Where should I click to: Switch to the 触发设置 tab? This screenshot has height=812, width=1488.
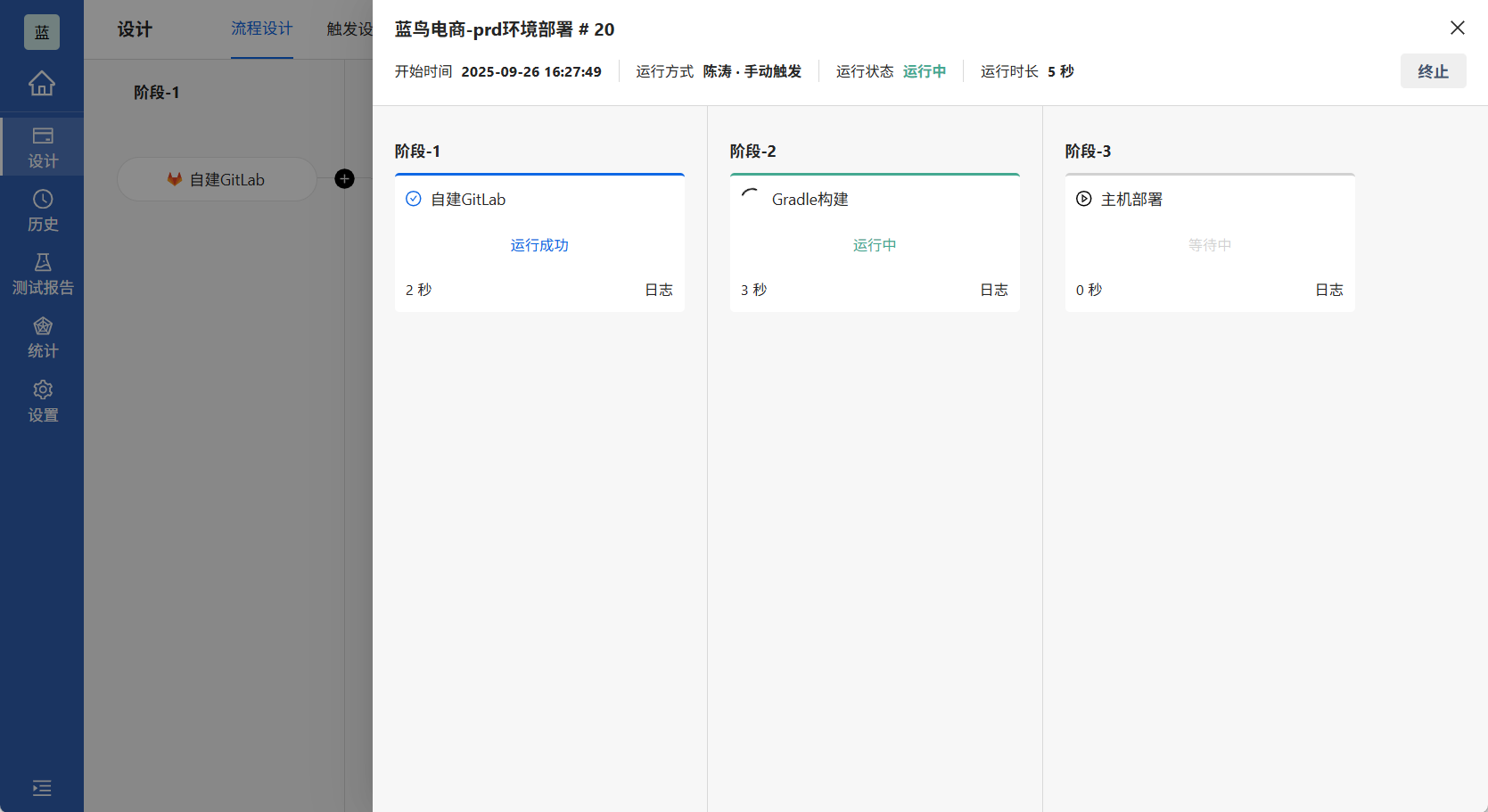point(352,29)
